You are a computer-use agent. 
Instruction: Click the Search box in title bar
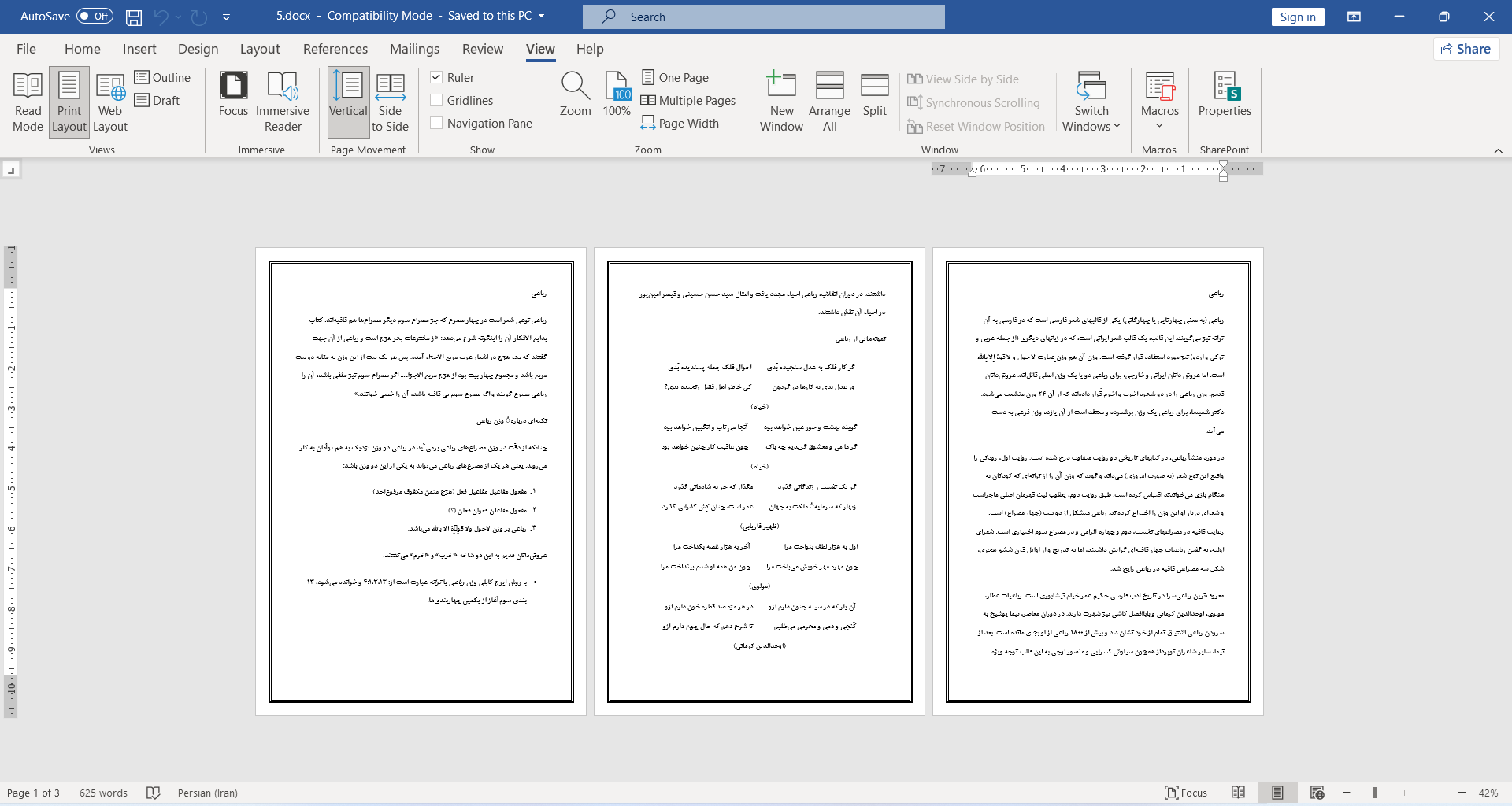[x=764, y=17]
